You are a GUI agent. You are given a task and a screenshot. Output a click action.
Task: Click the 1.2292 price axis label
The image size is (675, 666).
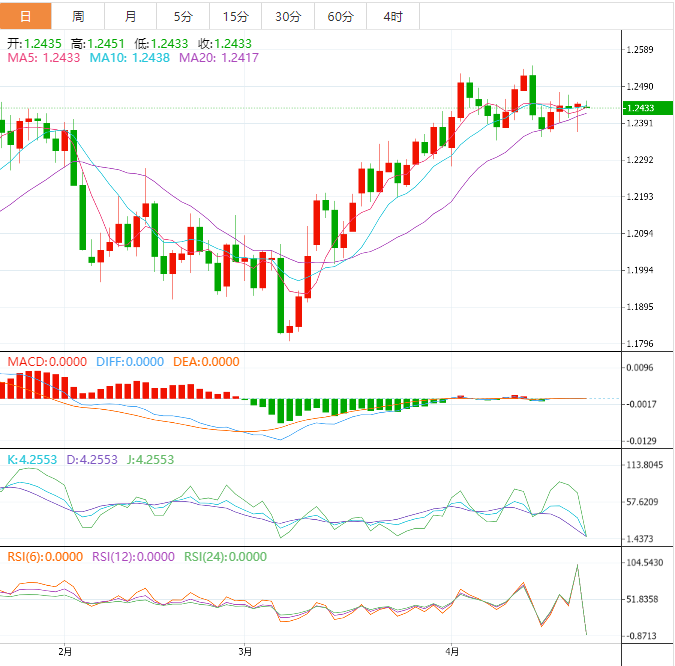tap(640, 160)
